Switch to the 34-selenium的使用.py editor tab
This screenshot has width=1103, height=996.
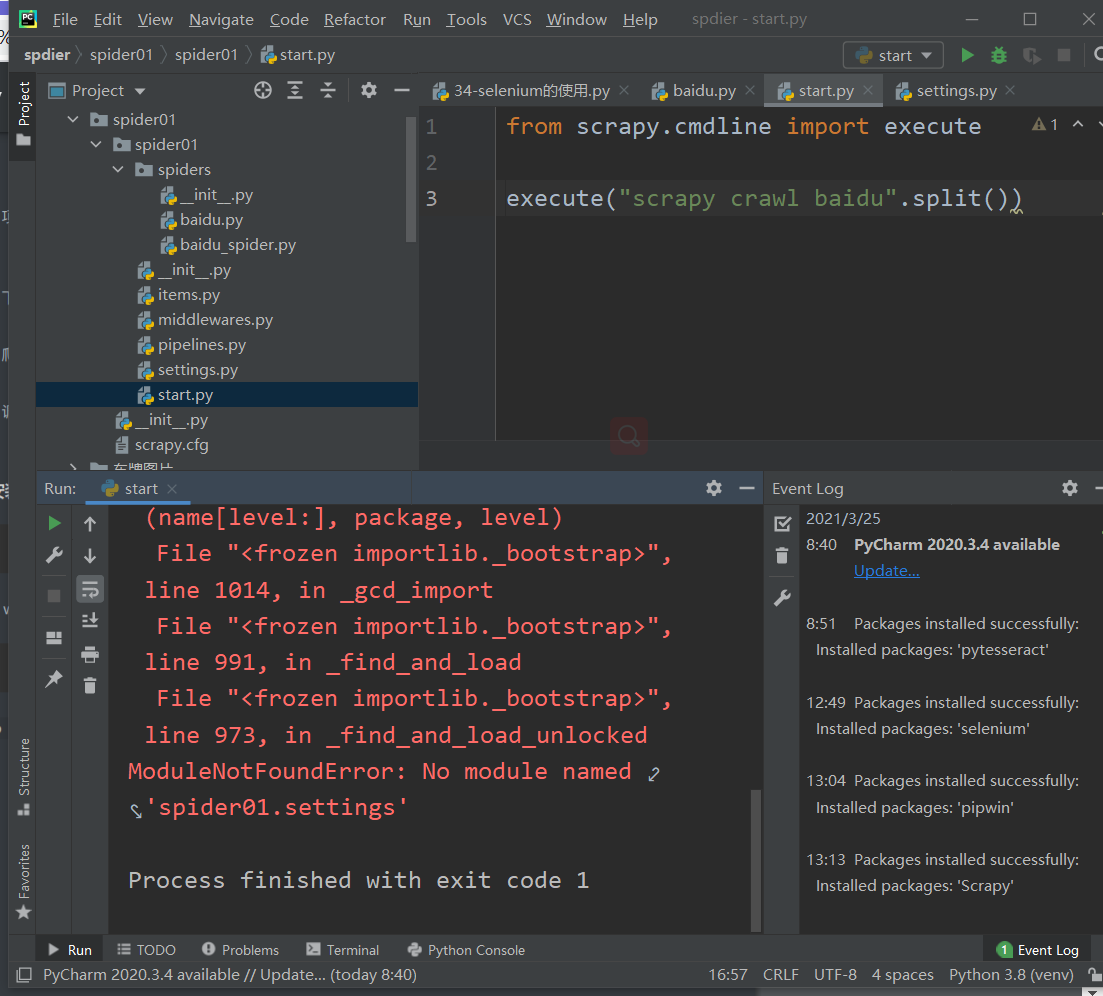(x=531, y=91)
